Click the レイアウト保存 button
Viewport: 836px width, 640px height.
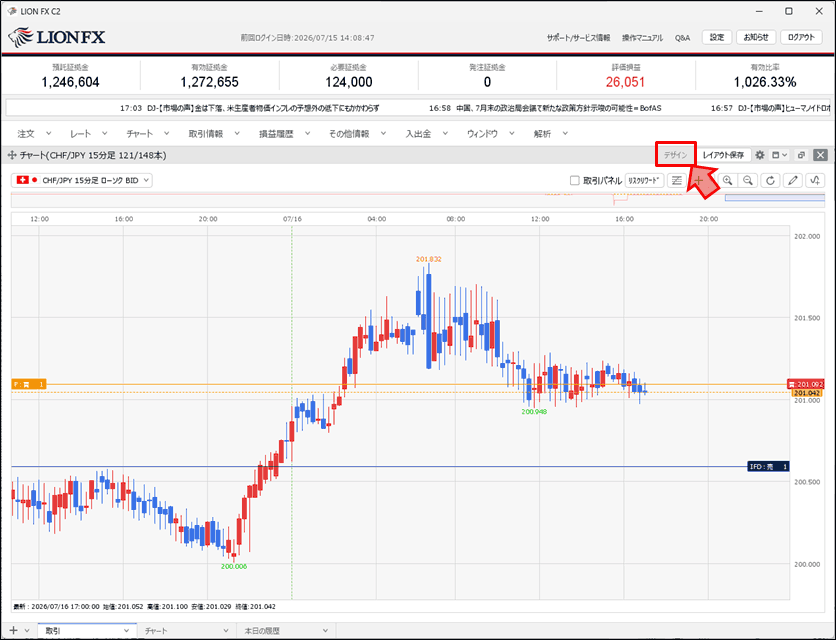pyautogui.click(x=724, y=155)
